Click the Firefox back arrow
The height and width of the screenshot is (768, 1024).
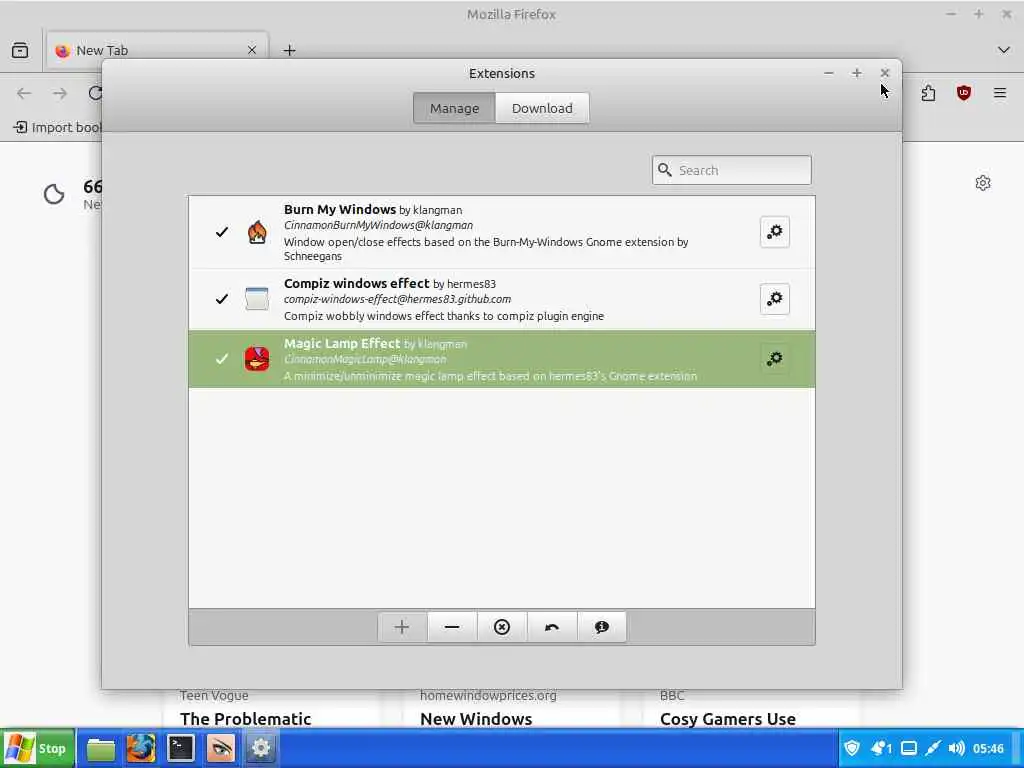[x=24, y=93]
